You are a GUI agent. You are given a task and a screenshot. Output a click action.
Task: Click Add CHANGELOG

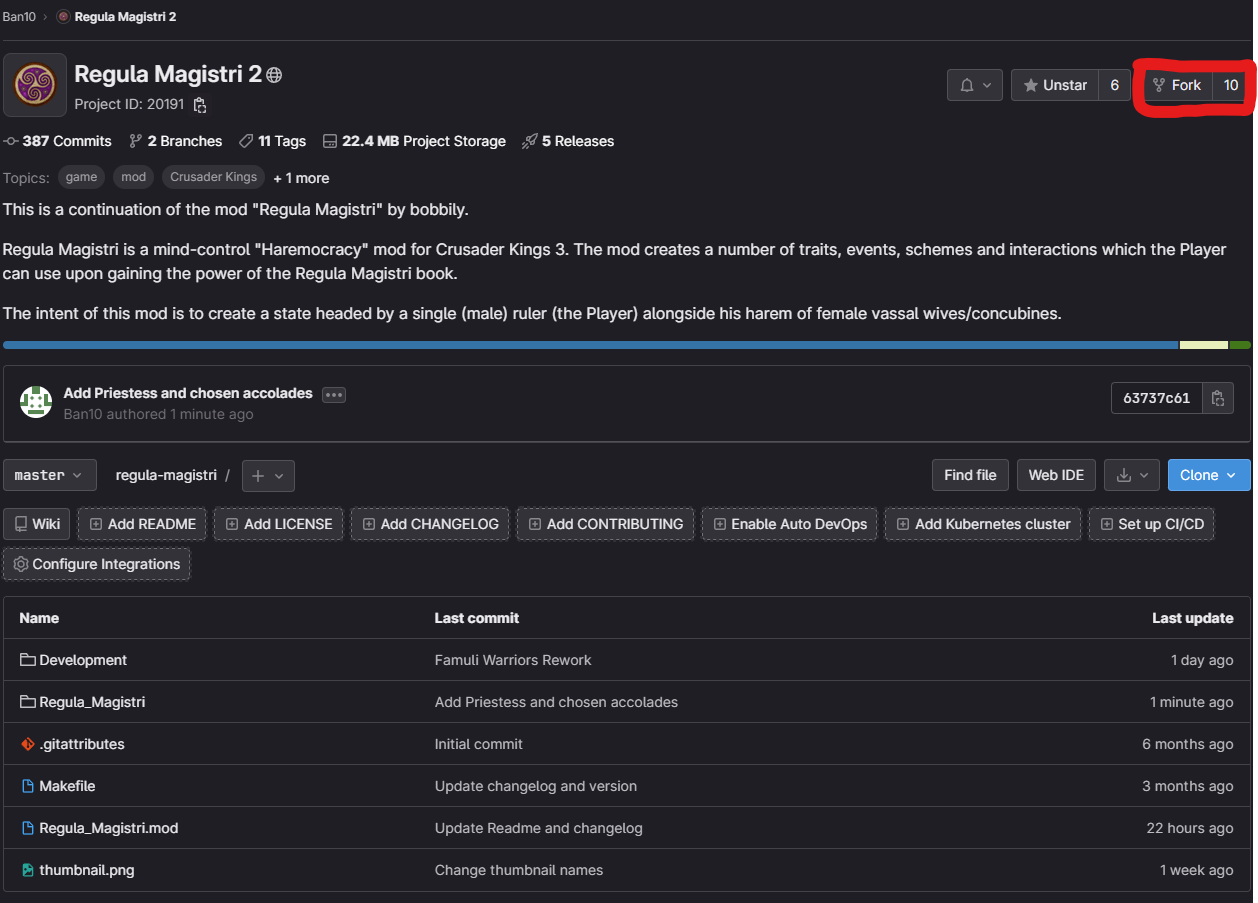tap(430, 524)
